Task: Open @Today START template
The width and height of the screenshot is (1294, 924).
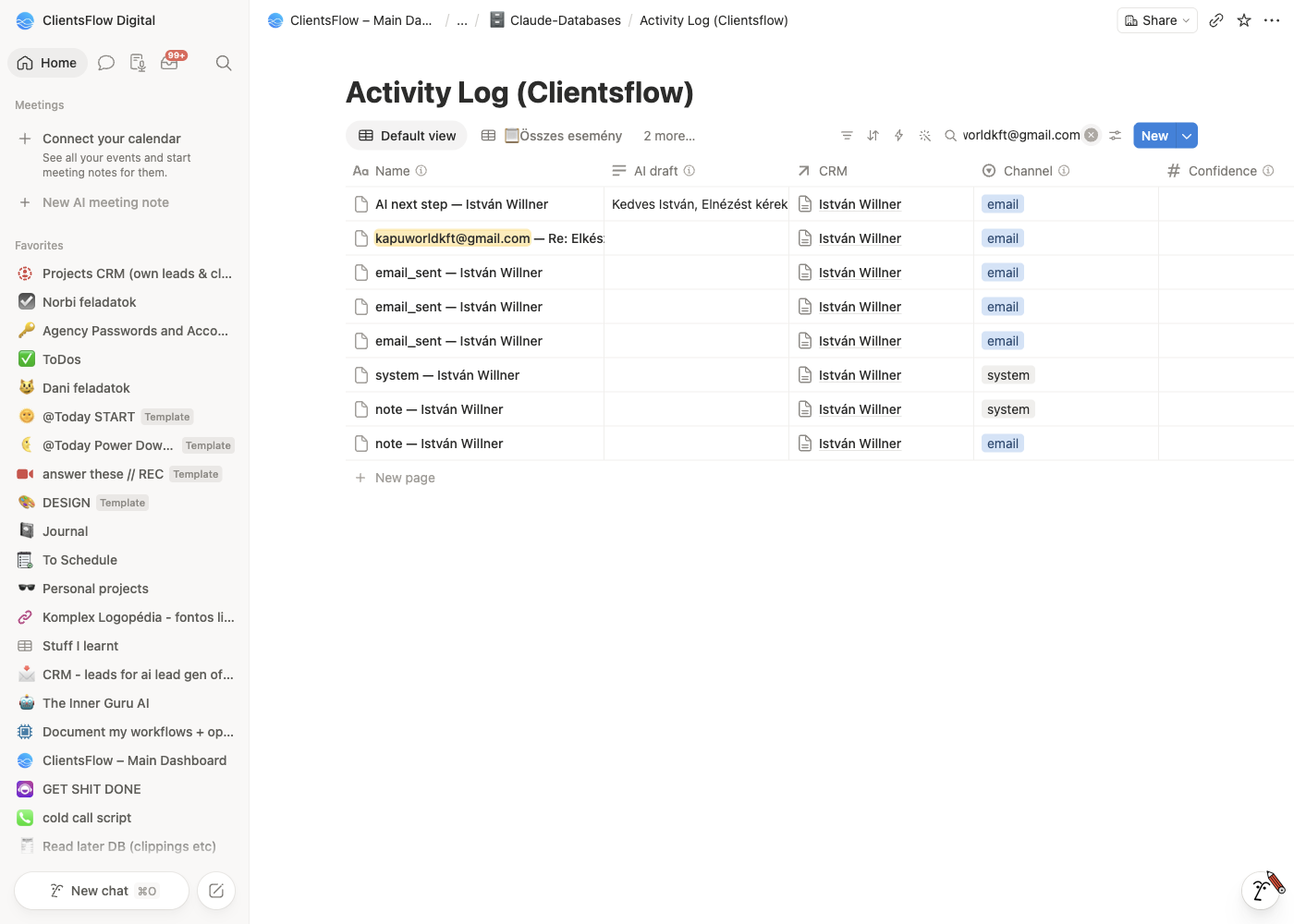Action: 125,417
